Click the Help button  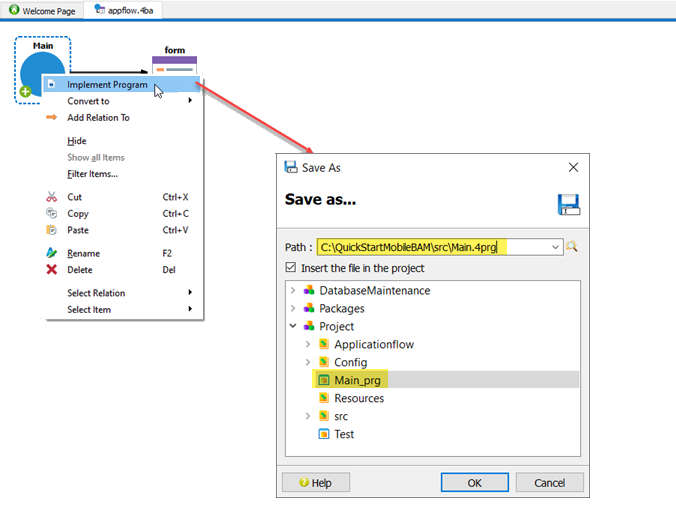316,482
